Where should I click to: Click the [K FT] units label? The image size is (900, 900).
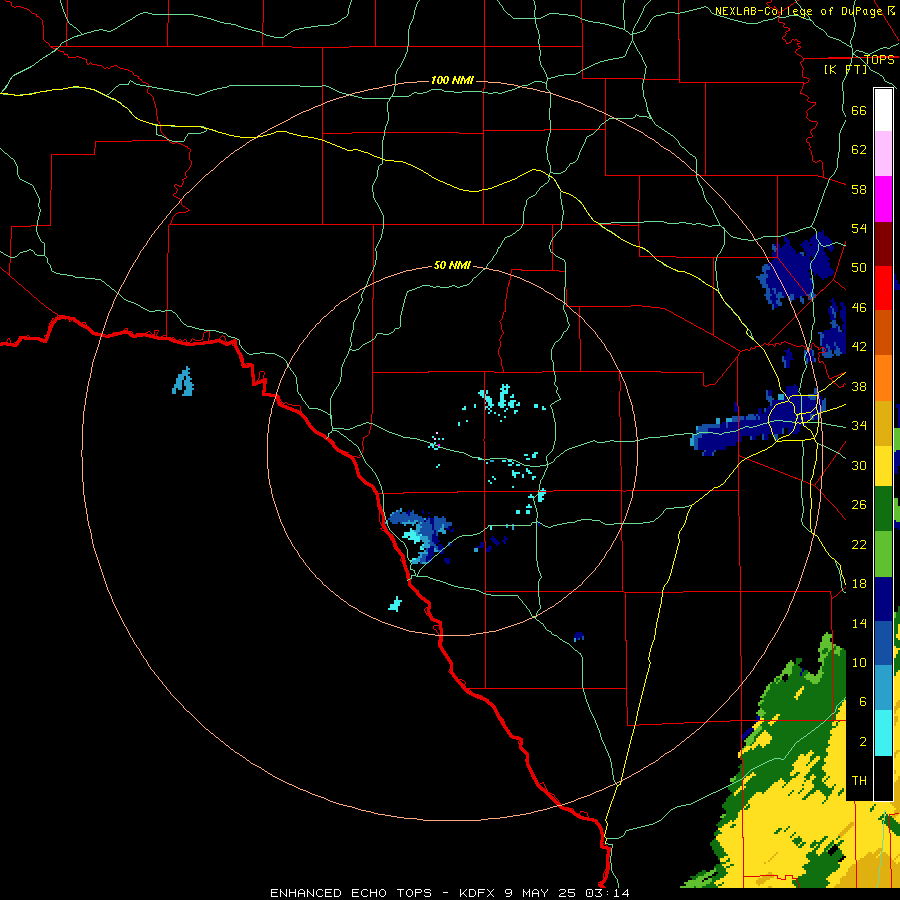[x=846, y=69]
